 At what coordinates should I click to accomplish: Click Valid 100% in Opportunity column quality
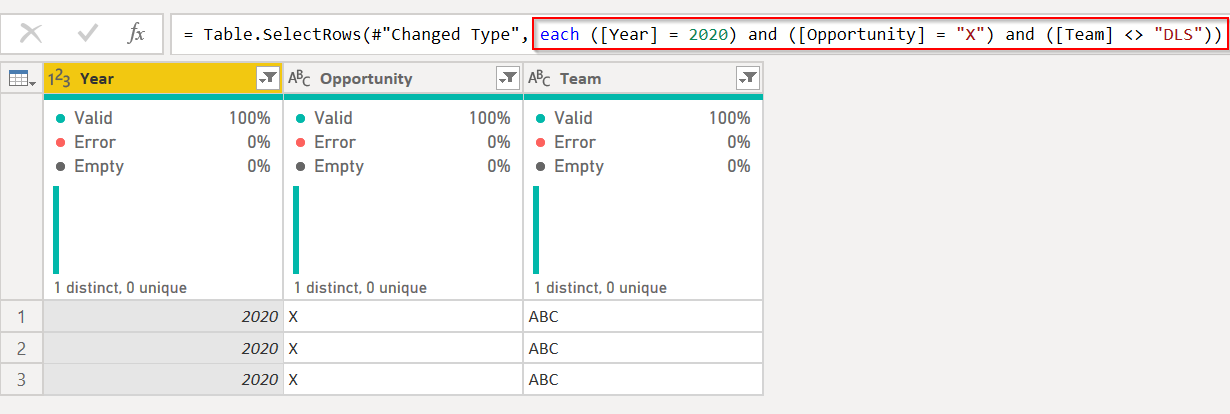(x=403, y=118)
